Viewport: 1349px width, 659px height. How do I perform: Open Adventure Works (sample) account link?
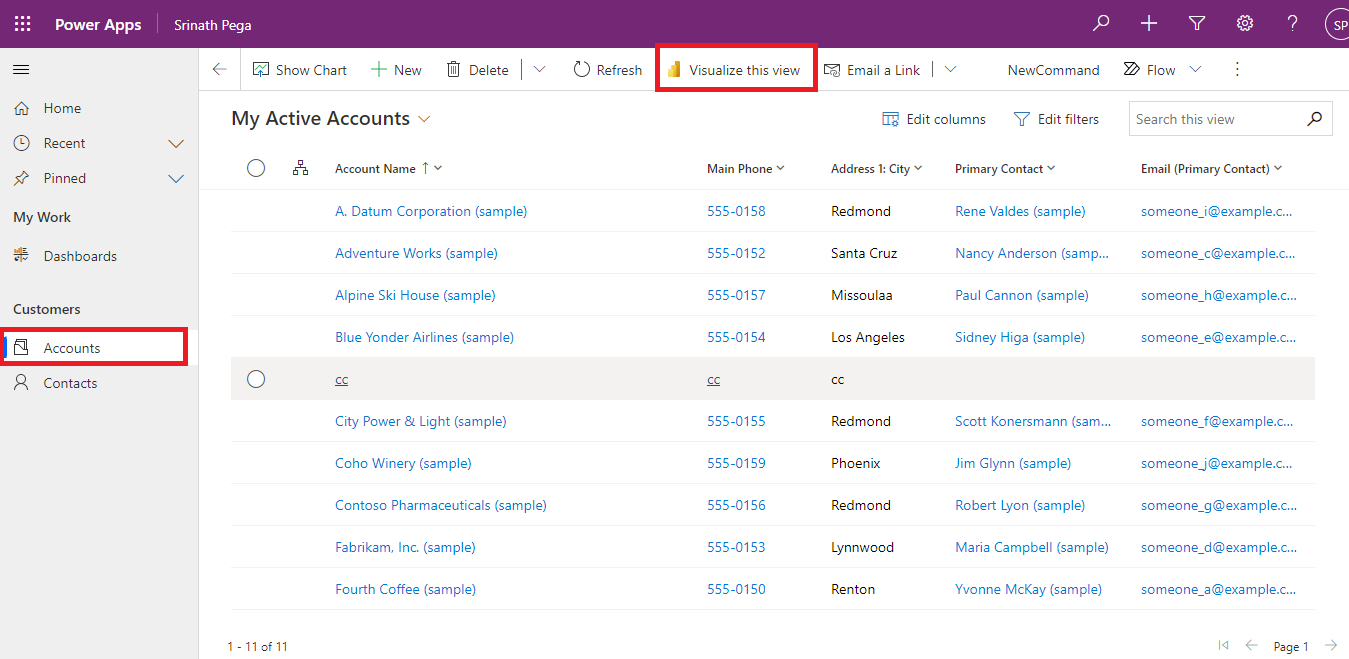(x=416, y=253)
